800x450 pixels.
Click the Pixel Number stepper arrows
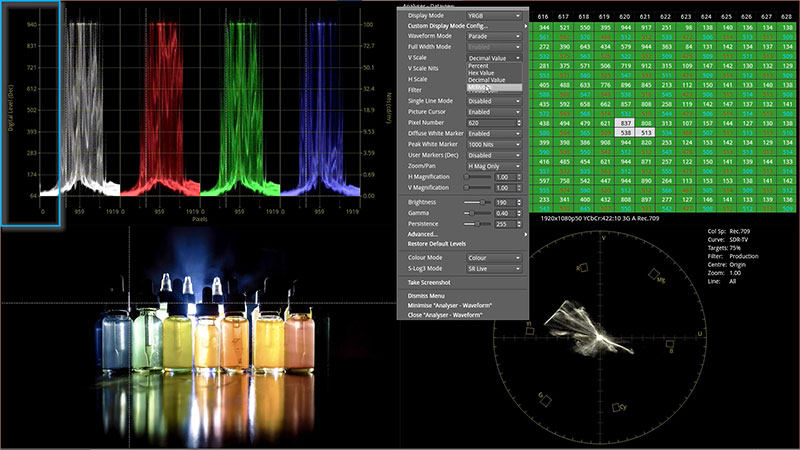pyautogui.click(x=520, y=123)
